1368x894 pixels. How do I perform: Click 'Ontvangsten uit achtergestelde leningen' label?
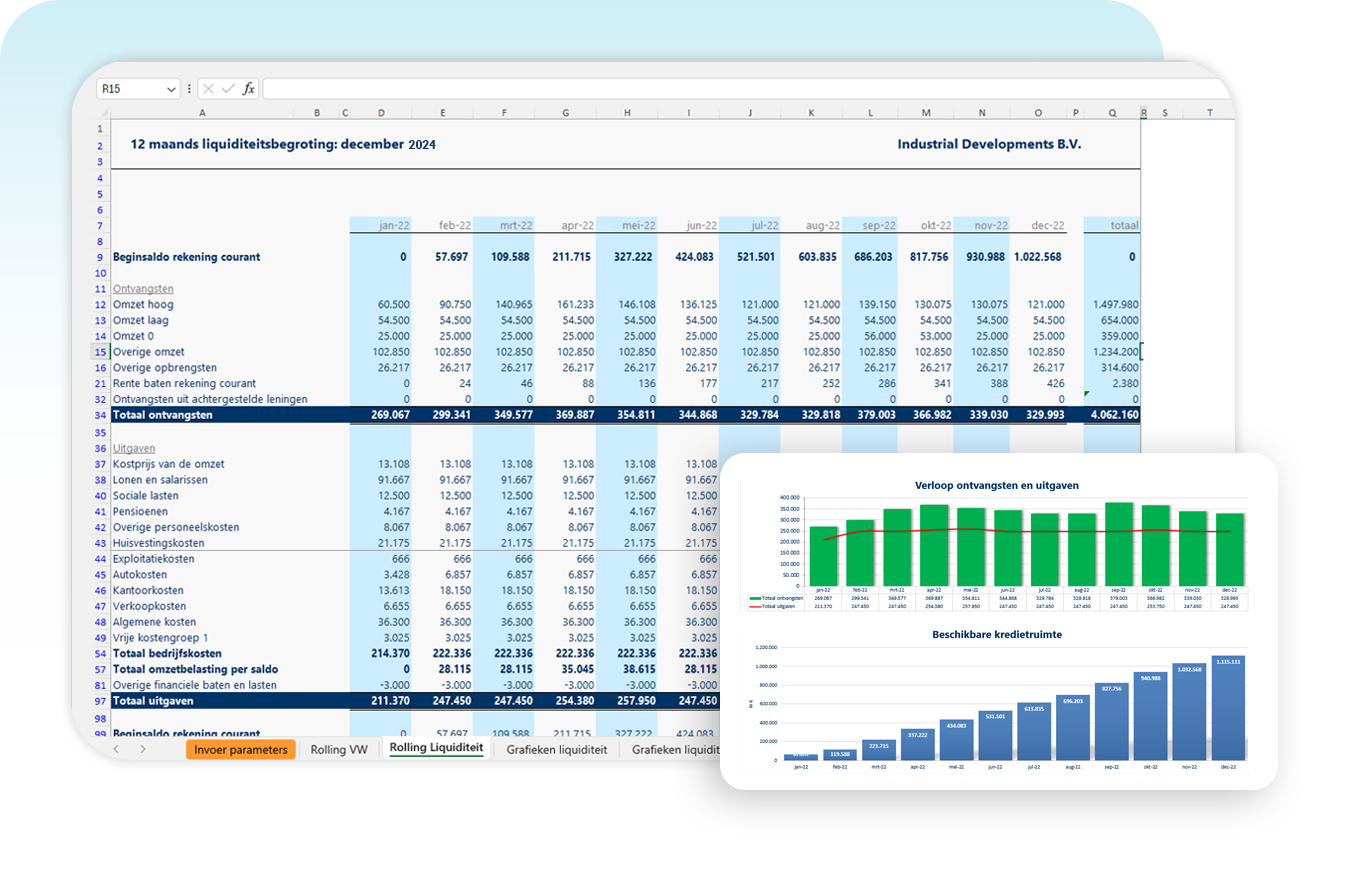pyautogui.click(x=210, y=399)
